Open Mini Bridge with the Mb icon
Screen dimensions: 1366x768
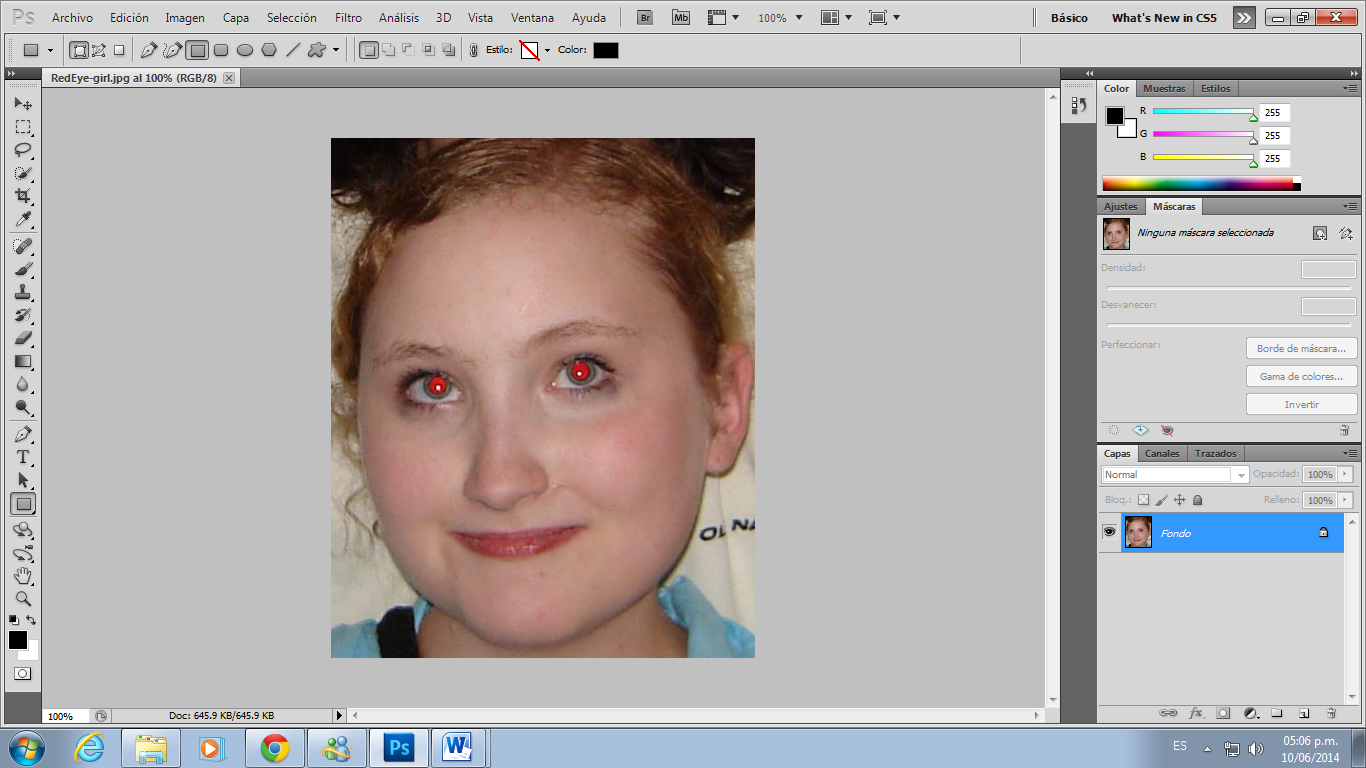(x=681, y=18)
